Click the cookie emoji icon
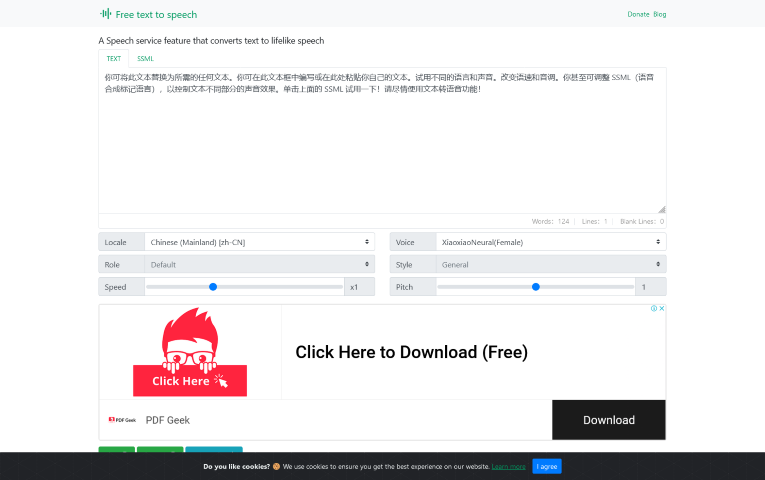765x480 pixels. pos(276,466)
